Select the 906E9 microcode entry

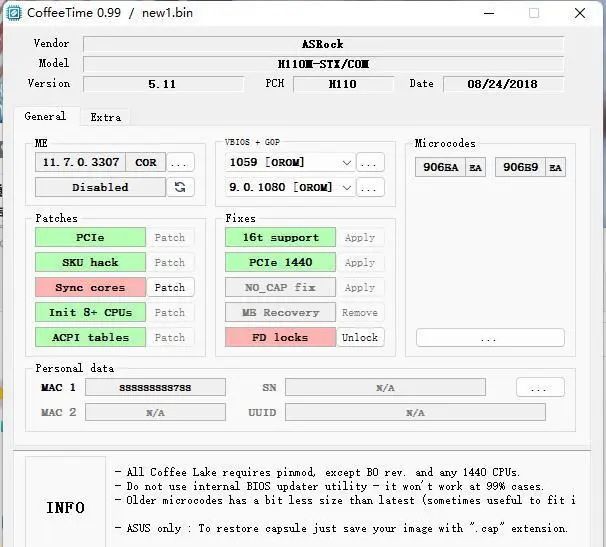tap(520, 167)
